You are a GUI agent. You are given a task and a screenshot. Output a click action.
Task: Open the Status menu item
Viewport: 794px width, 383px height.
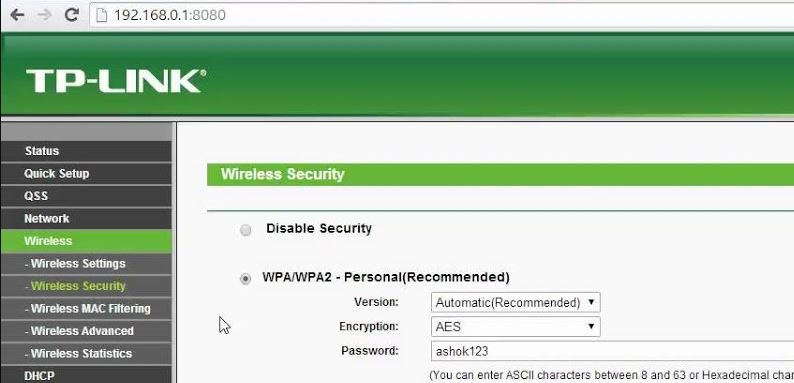pyautogui.click(x=86, y=151)
